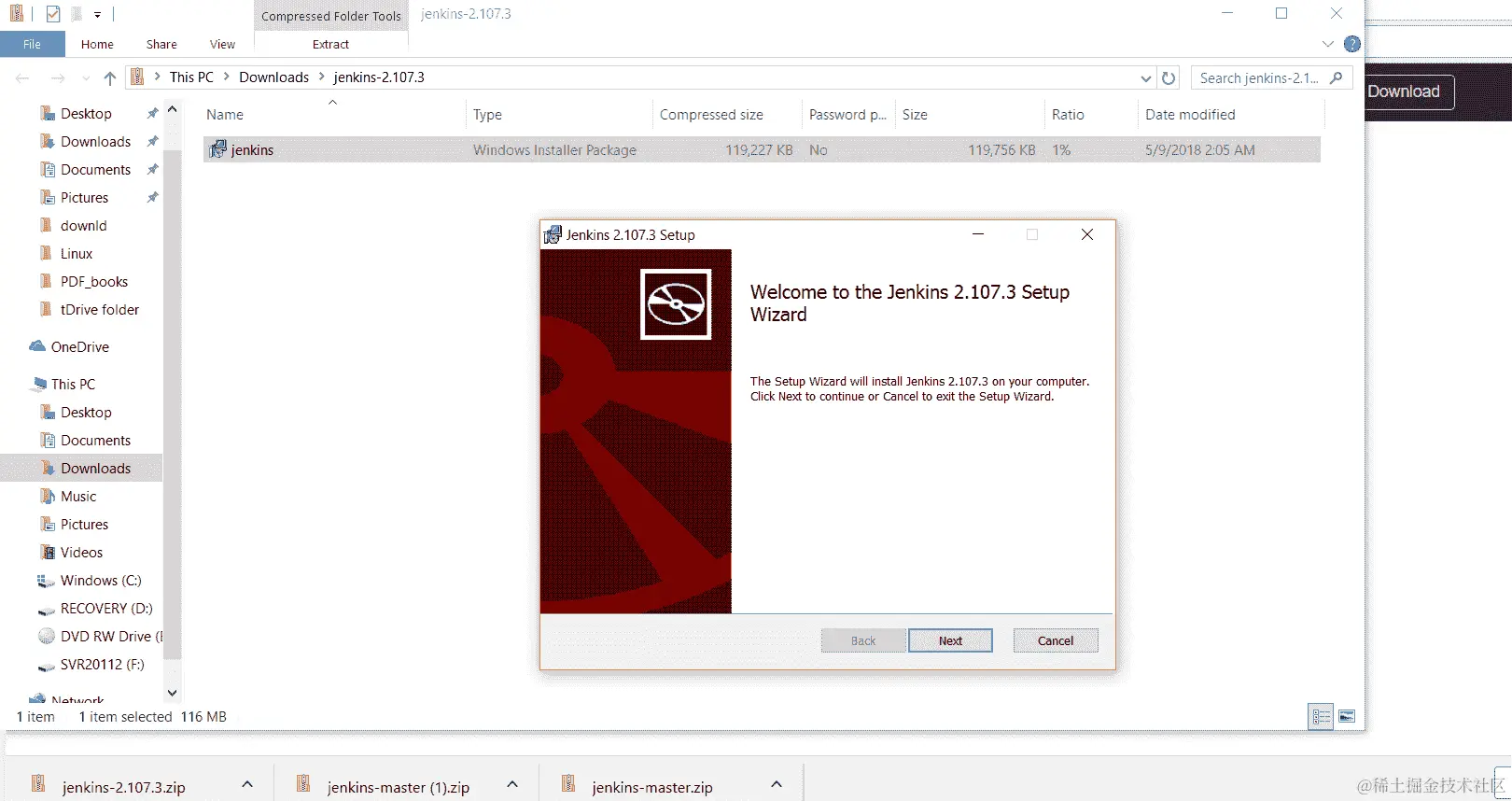Viewport: 1512px width, 801px height.
Task: Click the folder icon in the address bar
Action: tap(137, 77)
